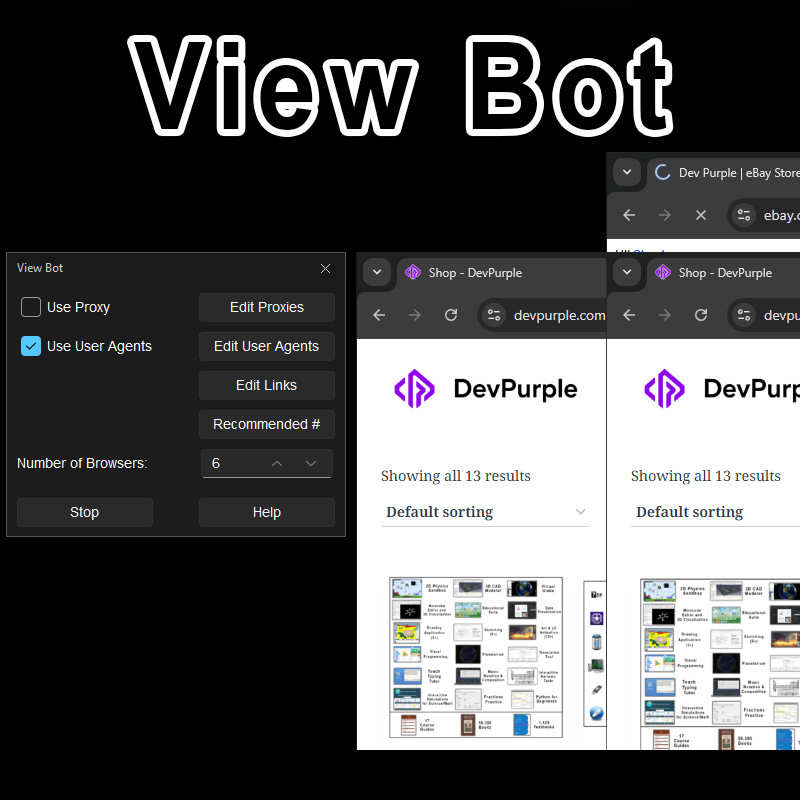800x800 pixels.
Task: Open the Edit Proxies dialog
Action: [267, 307]
